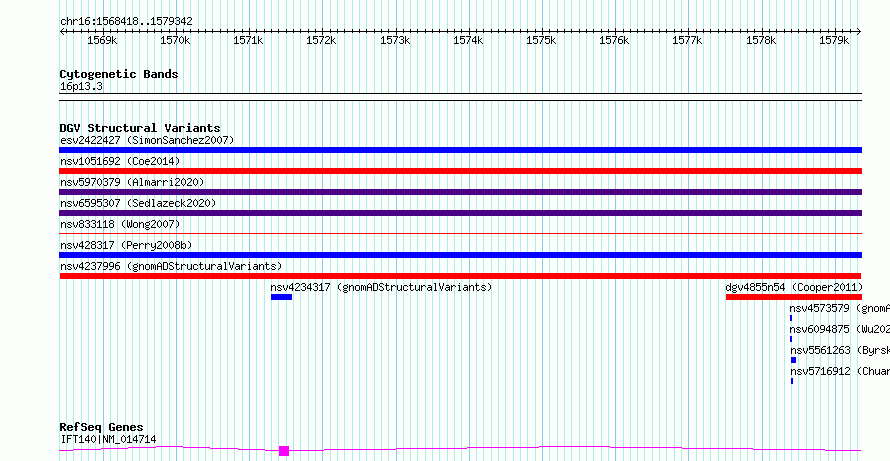Select the nsv428317 blue variant bar
The image size is (890, 461).
point(460,255)
